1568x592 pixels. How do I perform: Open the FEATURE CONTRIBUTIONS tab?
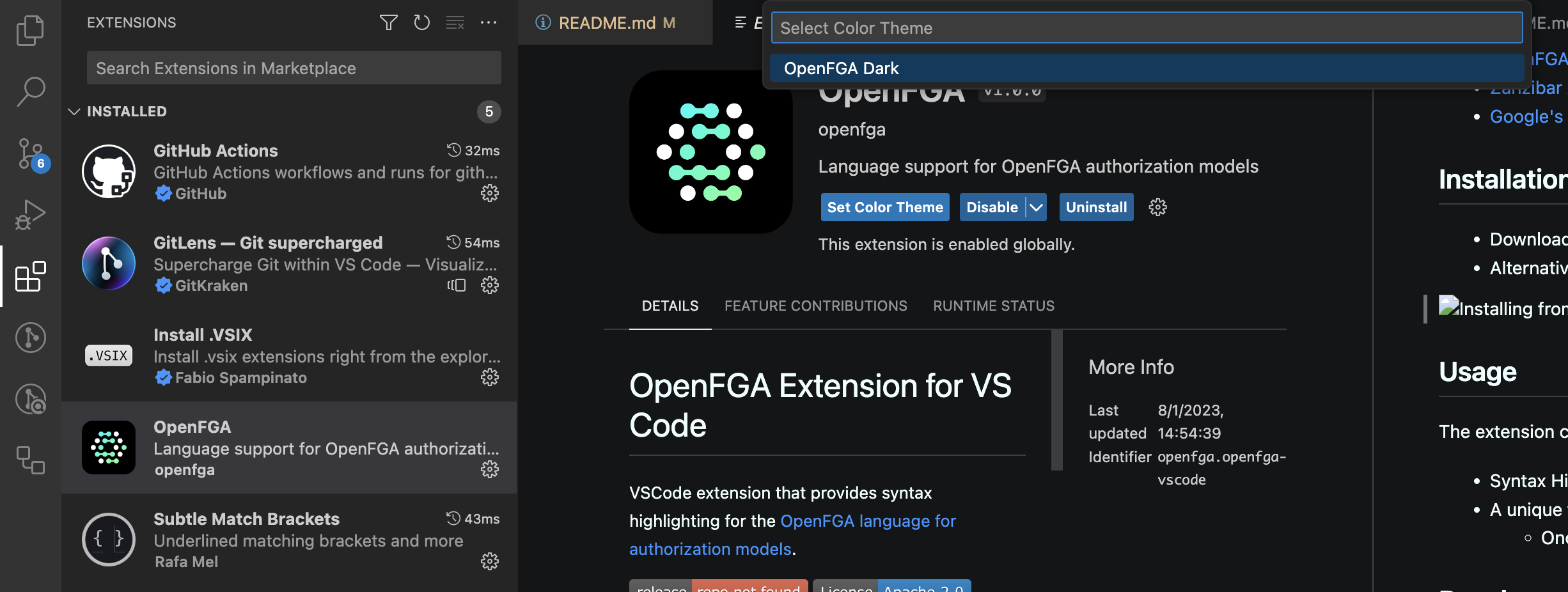815,306
